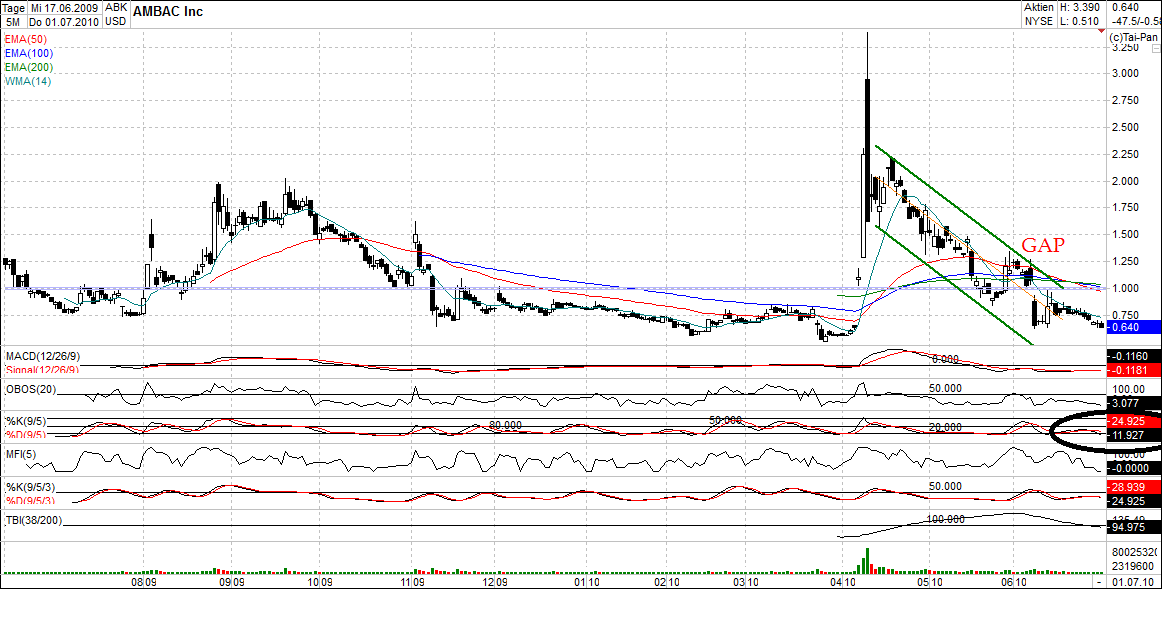This screenshot has width=1162, height=624.
Task: Click the red triangle marker below H/L cell
Action: [1102, 33]
